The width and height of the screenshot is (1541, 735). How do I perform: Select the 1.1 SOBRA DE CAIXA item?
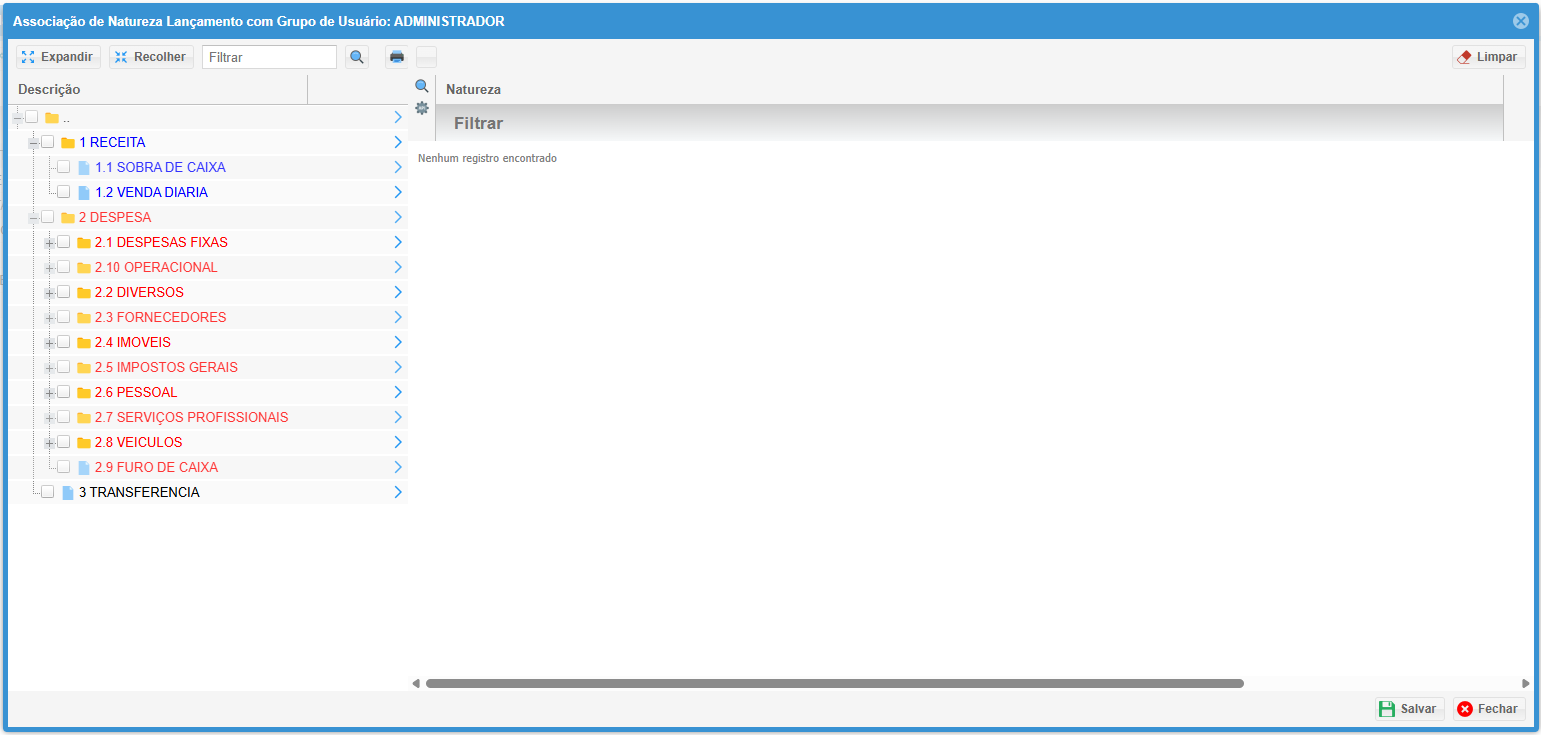click(160, 167)
